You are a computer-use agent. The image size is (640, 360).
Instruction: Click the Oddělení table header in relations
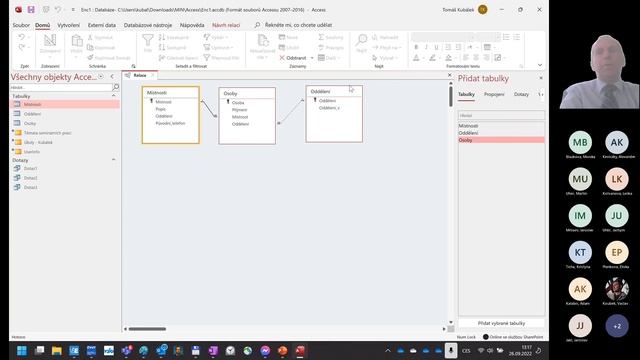click(334, 91)
